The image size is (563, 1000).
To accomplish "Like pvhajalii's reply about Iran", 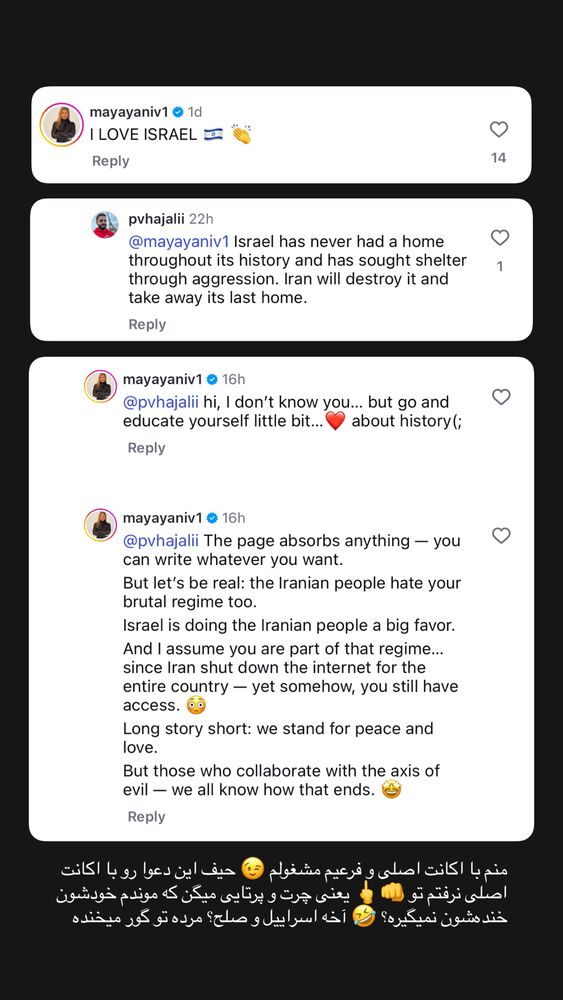I will [x=500, y=238].
